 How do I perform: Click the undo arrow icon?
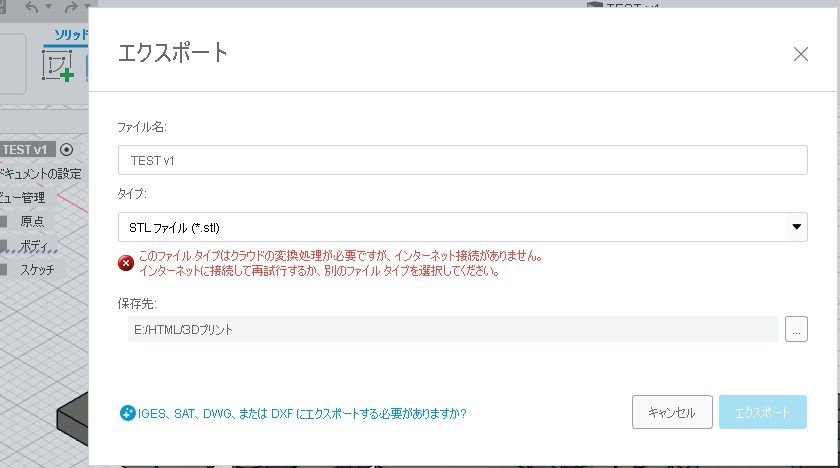coord(33,8)
